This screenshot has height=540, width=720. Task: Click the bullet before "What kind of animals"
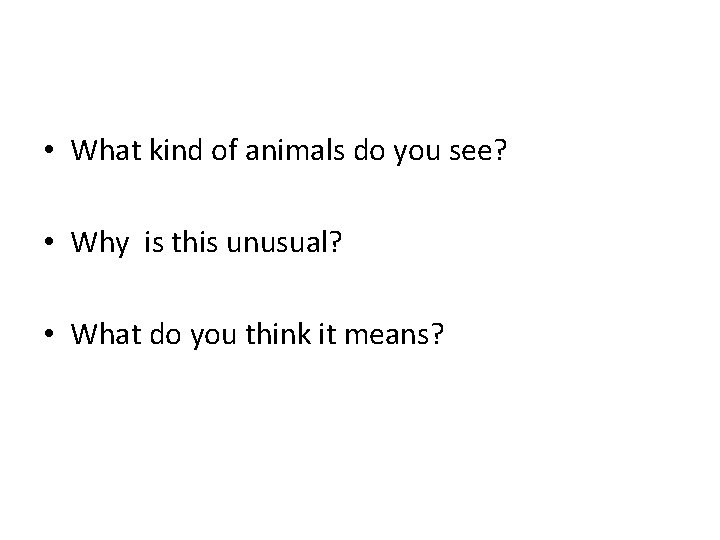(x=48, y=152)
